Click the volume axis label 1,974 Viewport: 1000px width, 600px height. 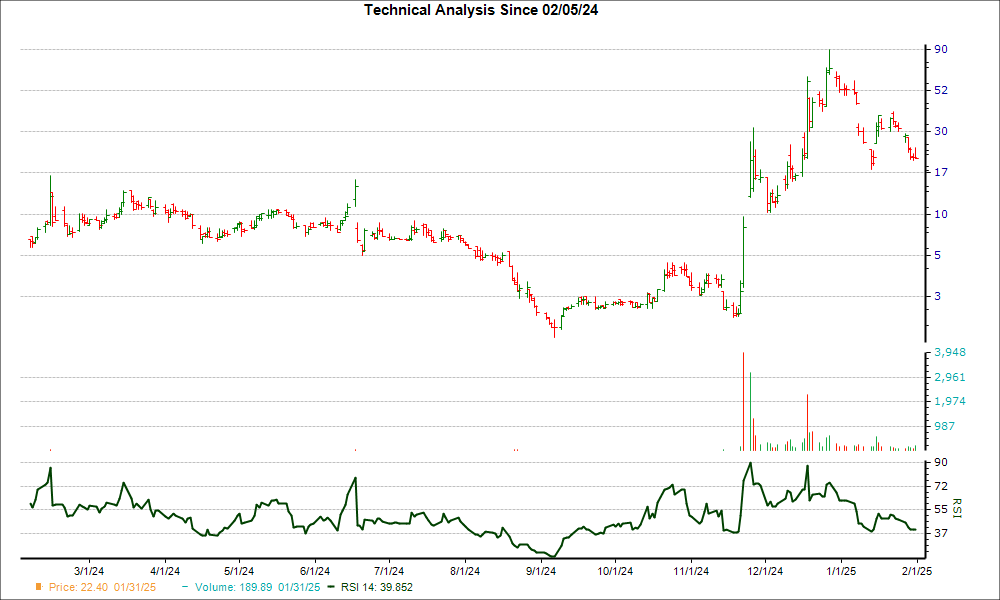tap(950, 402)
